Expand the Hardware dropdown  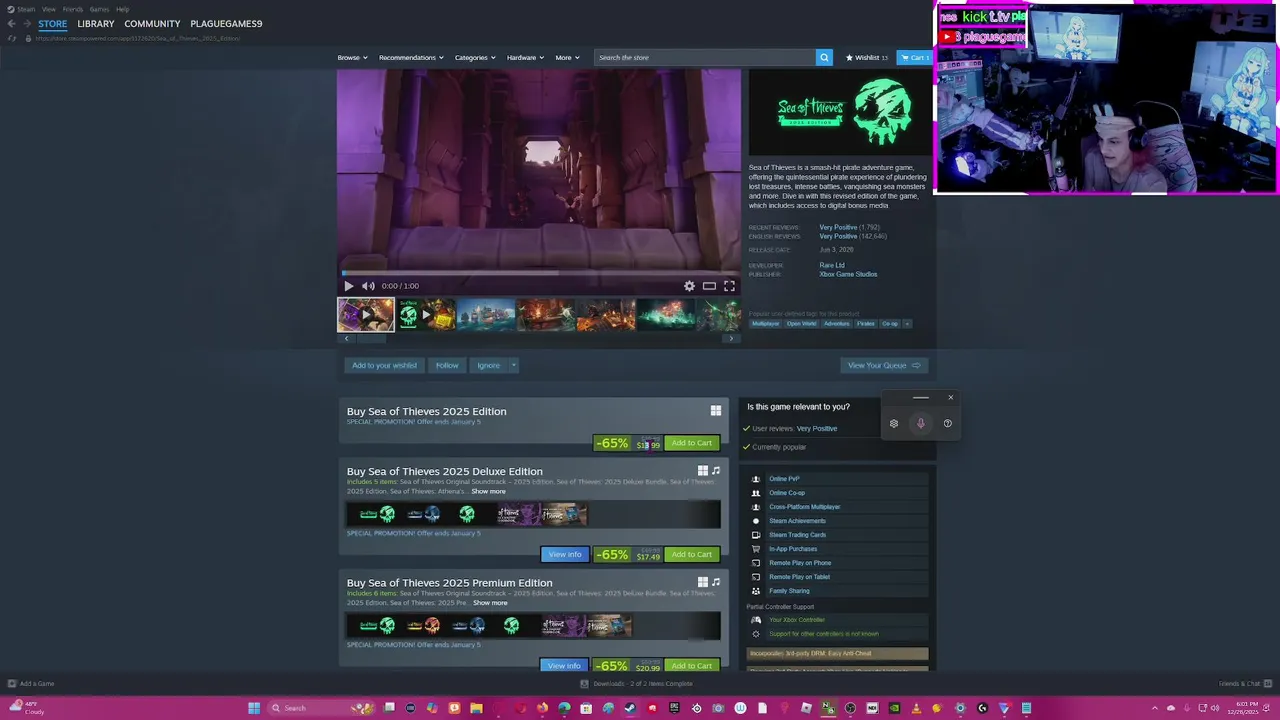point(525,58)
